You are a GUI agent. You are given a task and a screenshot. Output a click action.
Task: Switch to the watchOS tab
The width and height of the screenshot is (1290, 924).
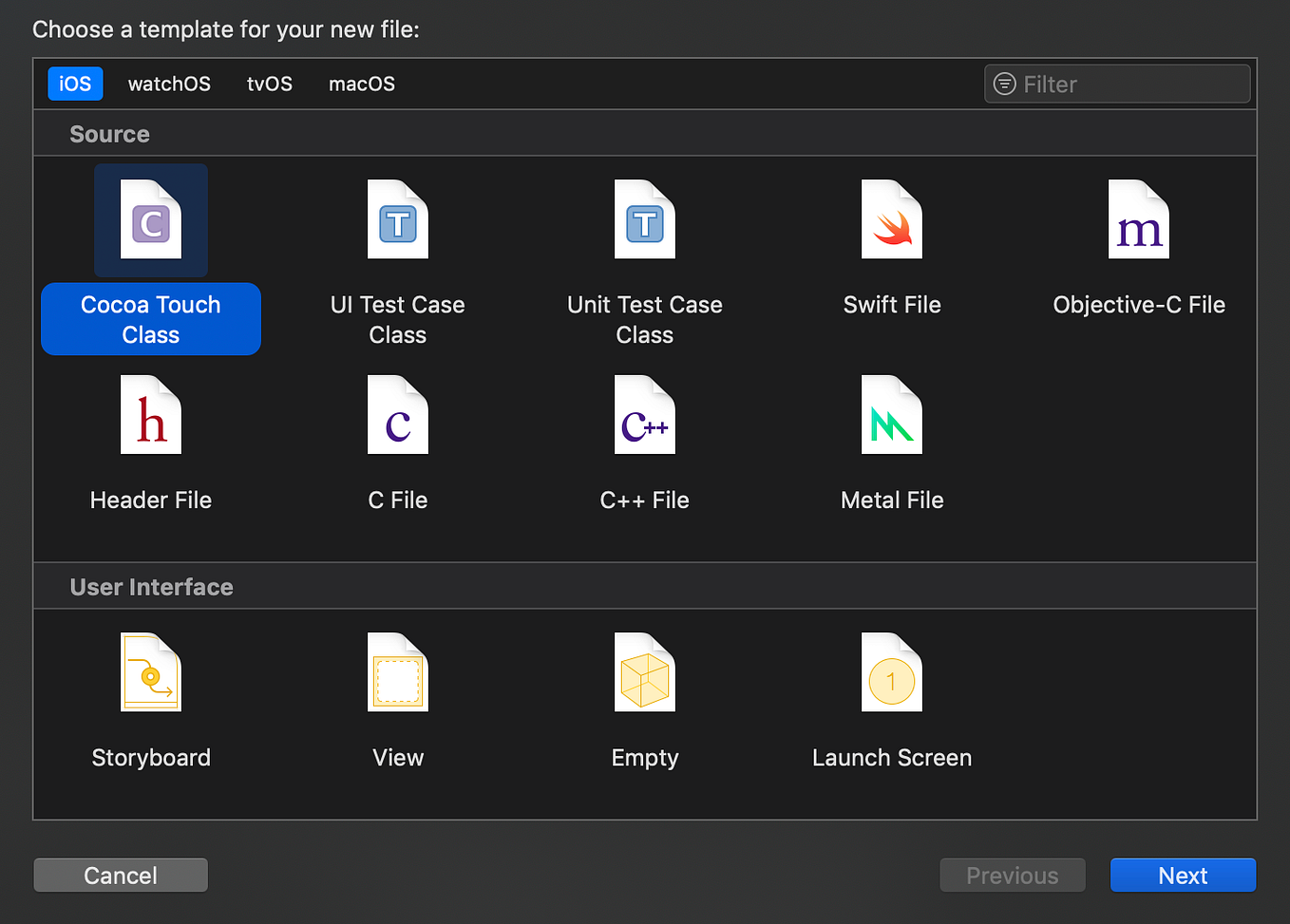[169, 84]
